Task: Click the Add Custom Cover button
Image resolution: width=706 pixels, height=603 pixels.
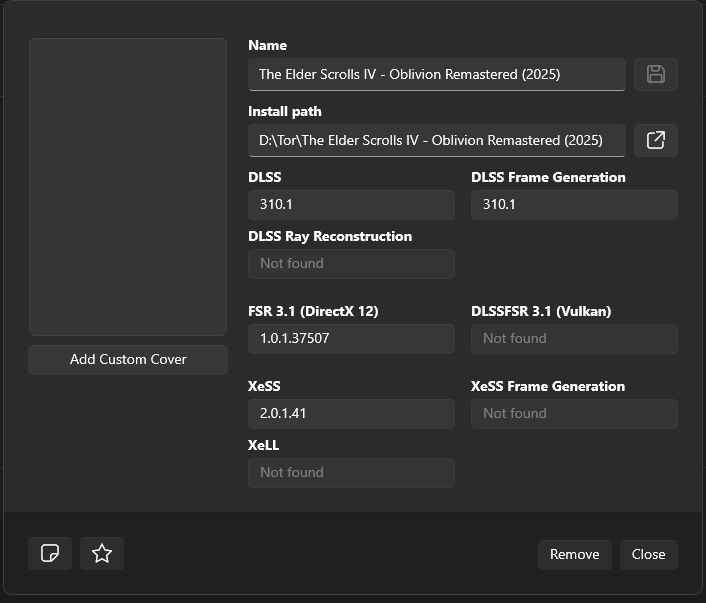Action: click(128, 360)
